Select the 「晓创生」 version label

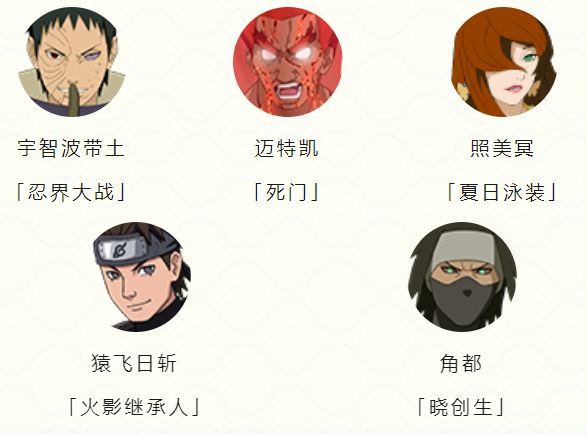coord(461,407)
